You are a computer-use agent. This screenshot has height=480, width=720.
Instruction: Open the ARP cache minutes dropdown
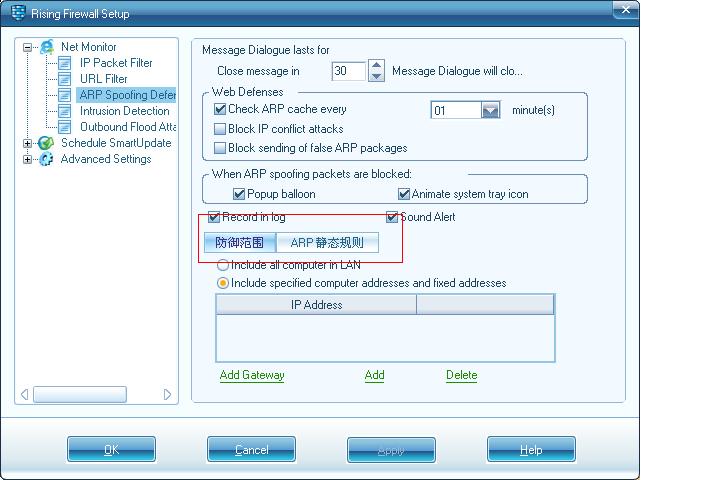490,110
